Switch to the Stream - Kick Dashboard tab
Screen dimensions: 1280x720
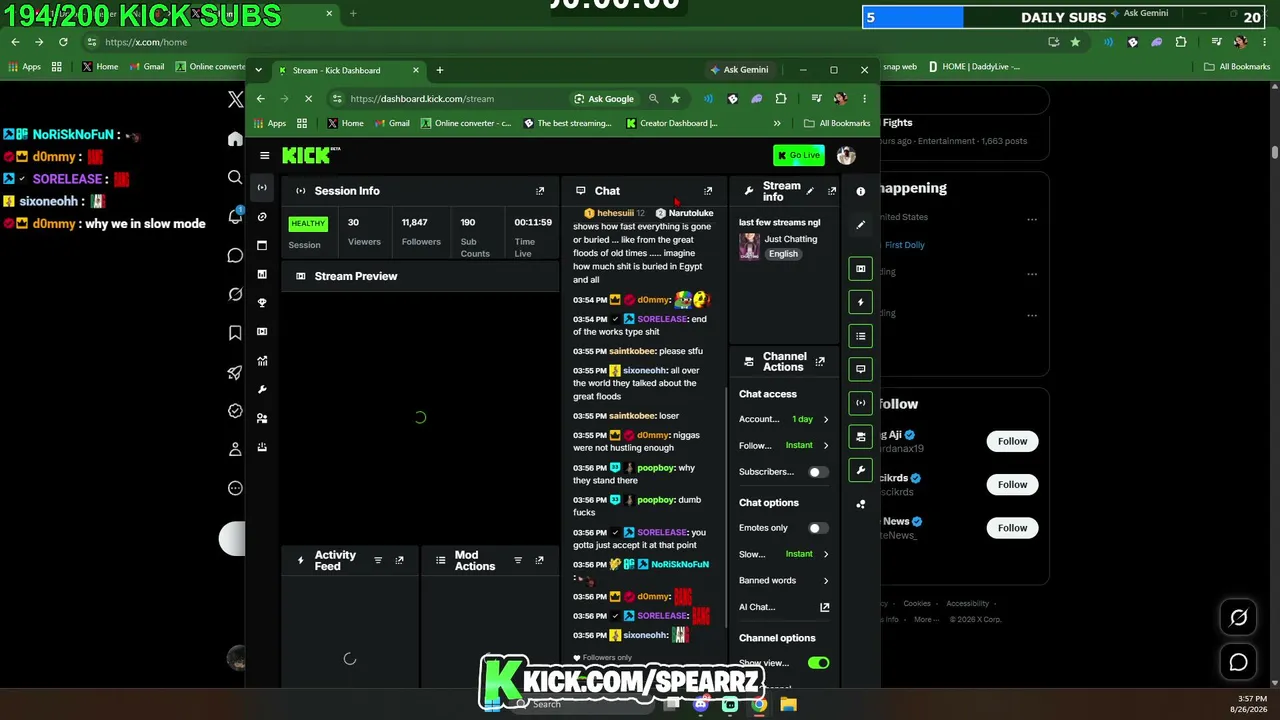(x=347, y=70)
